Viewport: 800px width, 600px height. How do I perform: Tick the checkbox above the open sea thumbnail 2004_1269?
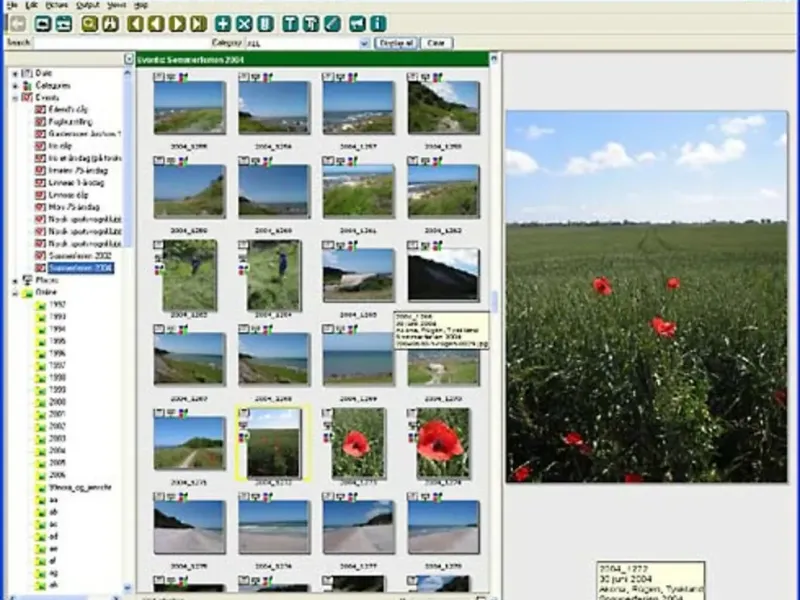point(328,329)
